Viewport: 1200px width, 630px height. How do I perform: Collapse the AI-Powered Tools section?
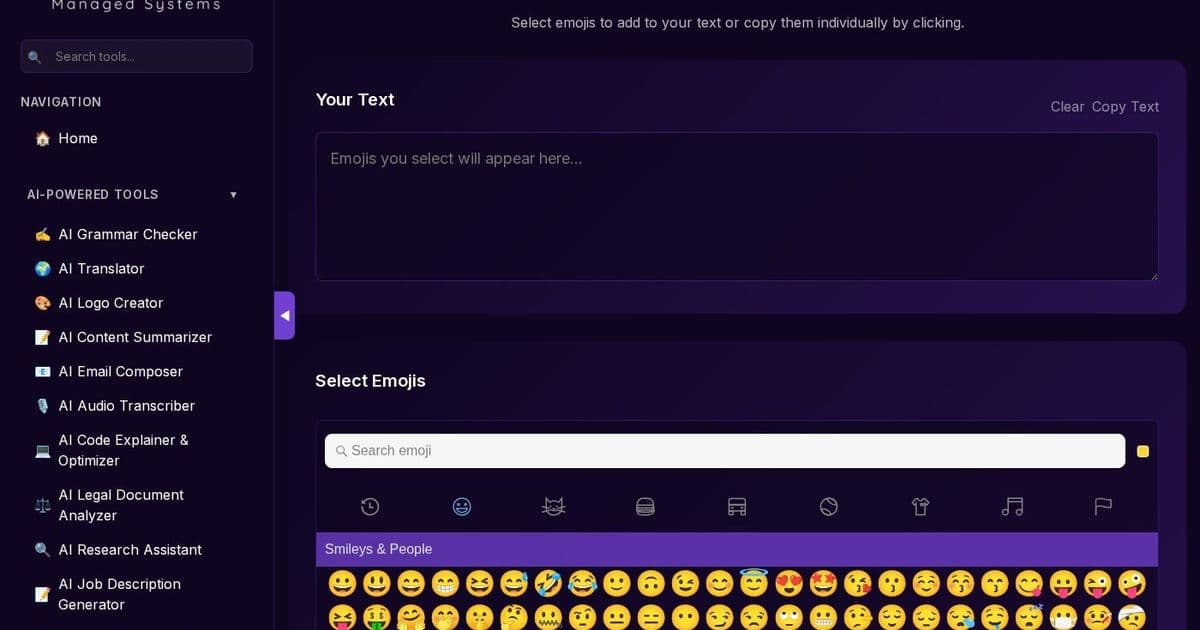[x=233, y=194]
